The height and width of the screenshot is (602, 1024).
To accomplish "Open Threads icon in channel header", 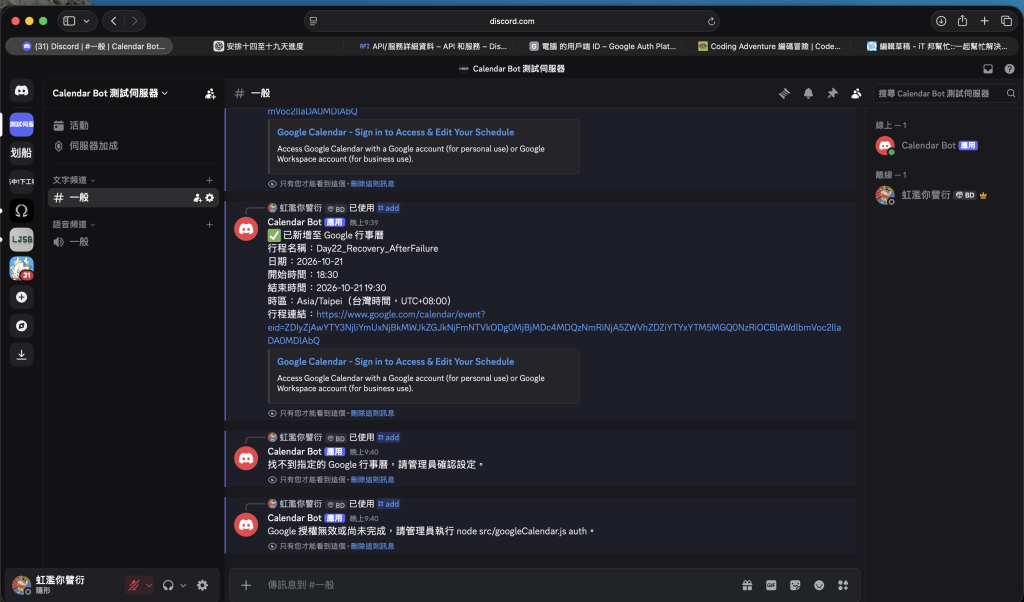I will [784, 93].
